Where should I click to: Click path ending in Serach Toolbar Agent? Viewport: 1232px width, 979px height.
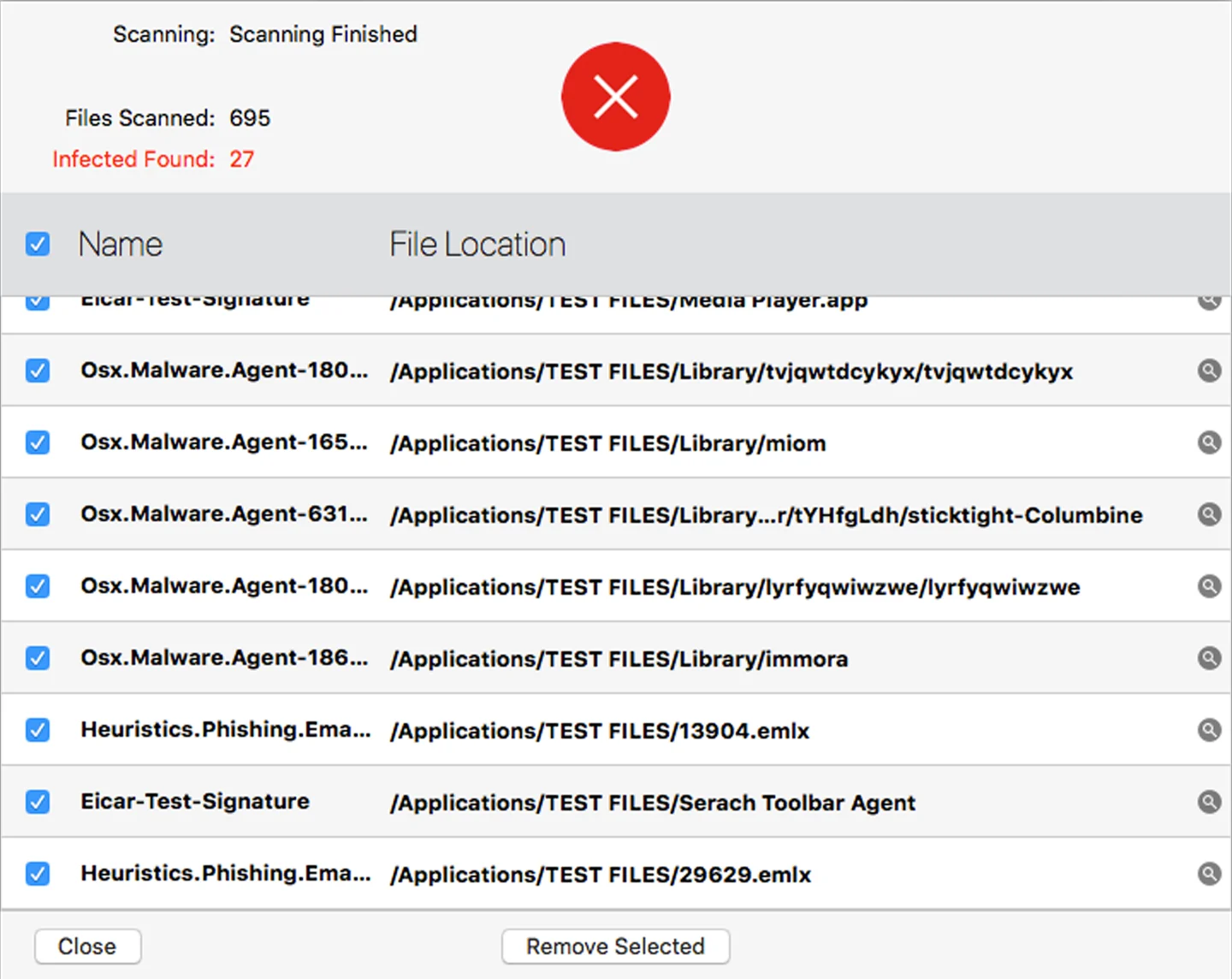pos(653,803)
